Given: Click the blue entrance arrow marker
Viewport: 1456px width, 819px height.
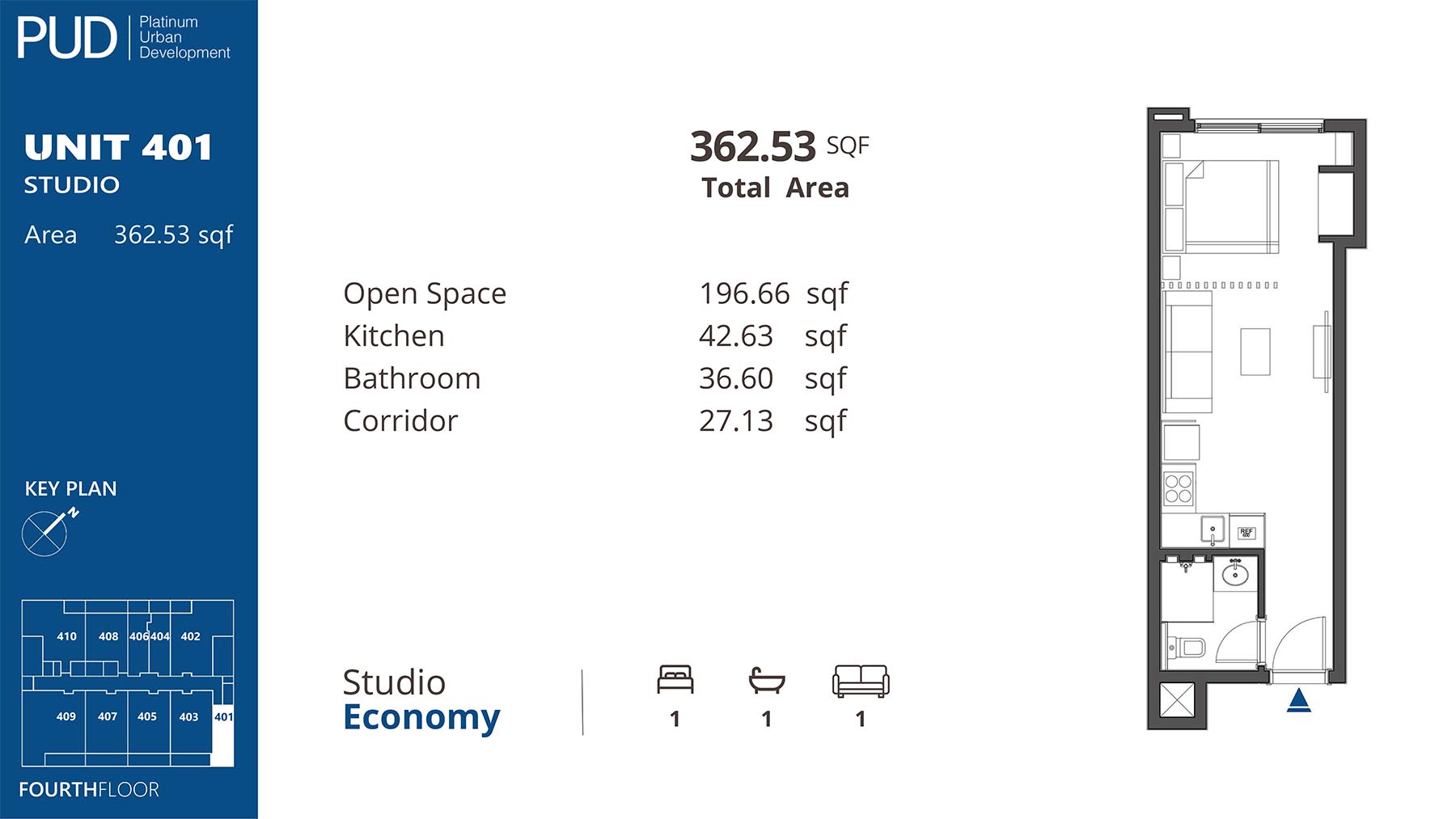Looking at the screenshot, I should coord(1298,700).
